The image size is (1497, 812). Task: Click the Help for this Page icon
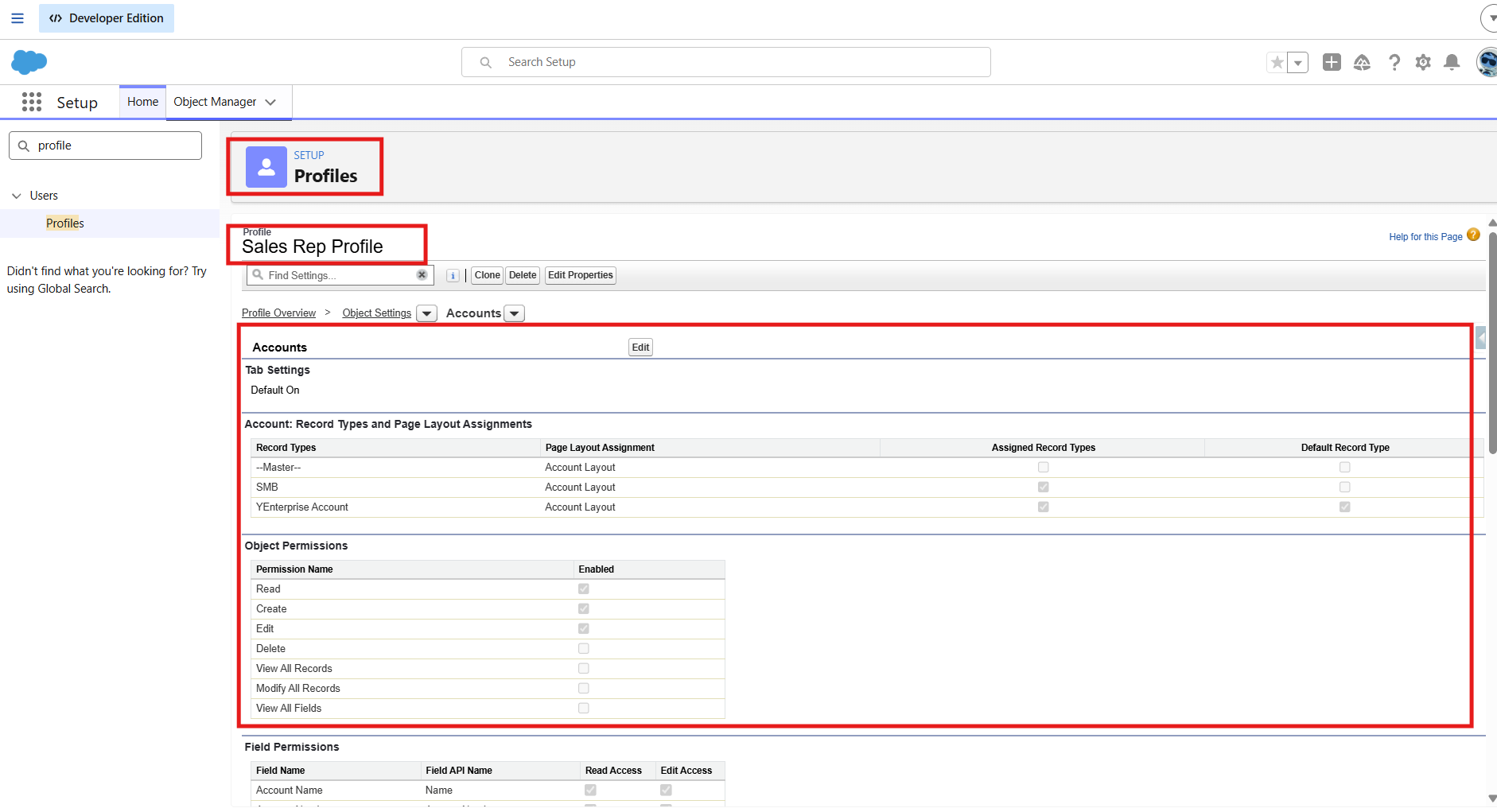click(x=1473, y=235)
